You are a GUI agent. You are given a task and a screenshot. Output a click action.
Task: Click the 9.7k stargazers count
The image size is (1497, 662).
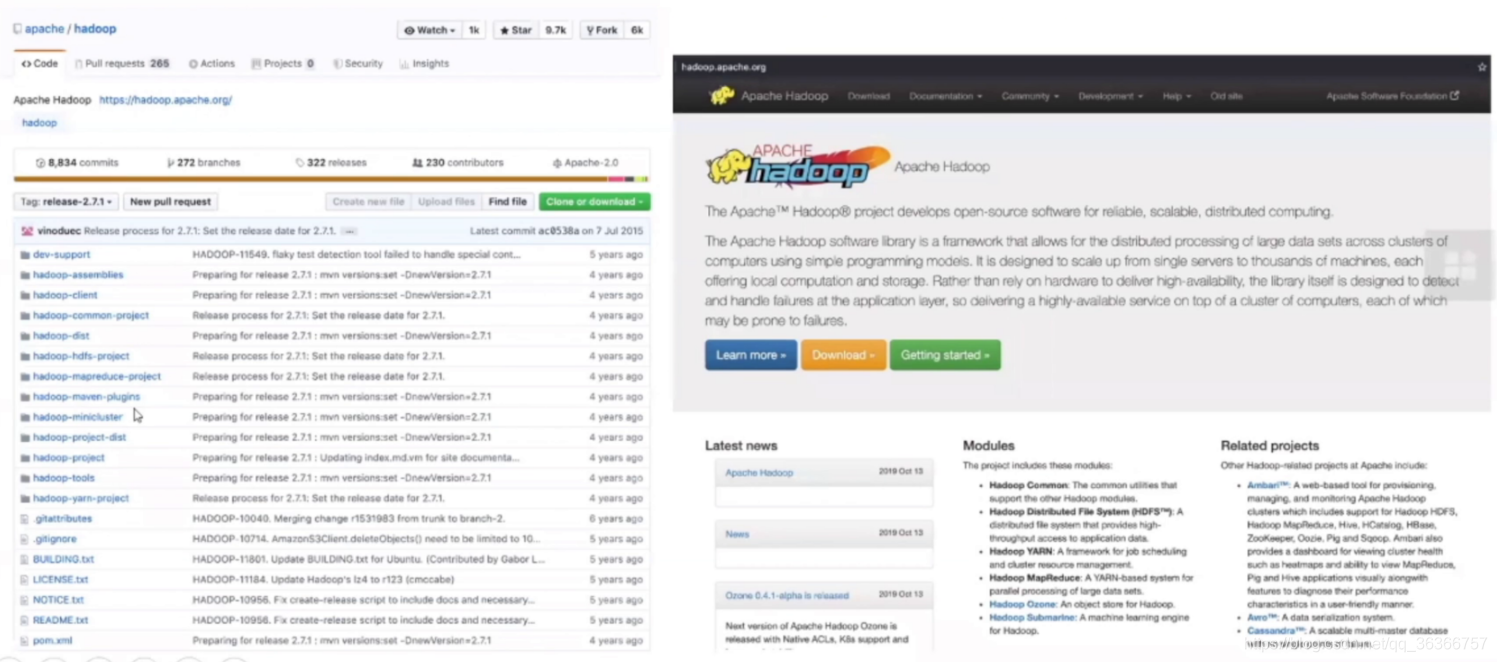click(556, 30)
